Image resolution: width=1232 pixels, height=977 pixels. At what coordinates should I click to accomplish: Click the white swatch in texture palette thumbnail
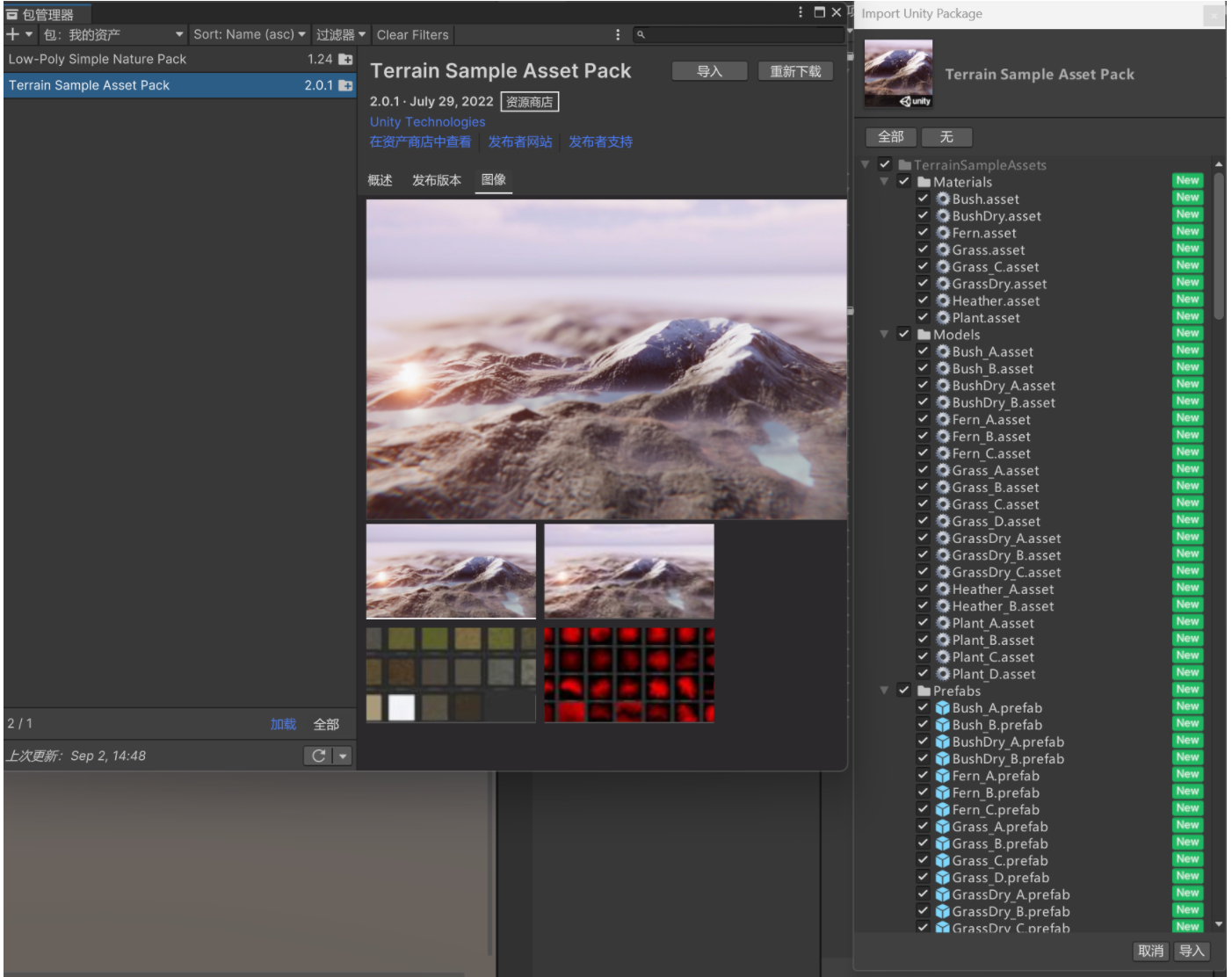[x=402, y=707]
